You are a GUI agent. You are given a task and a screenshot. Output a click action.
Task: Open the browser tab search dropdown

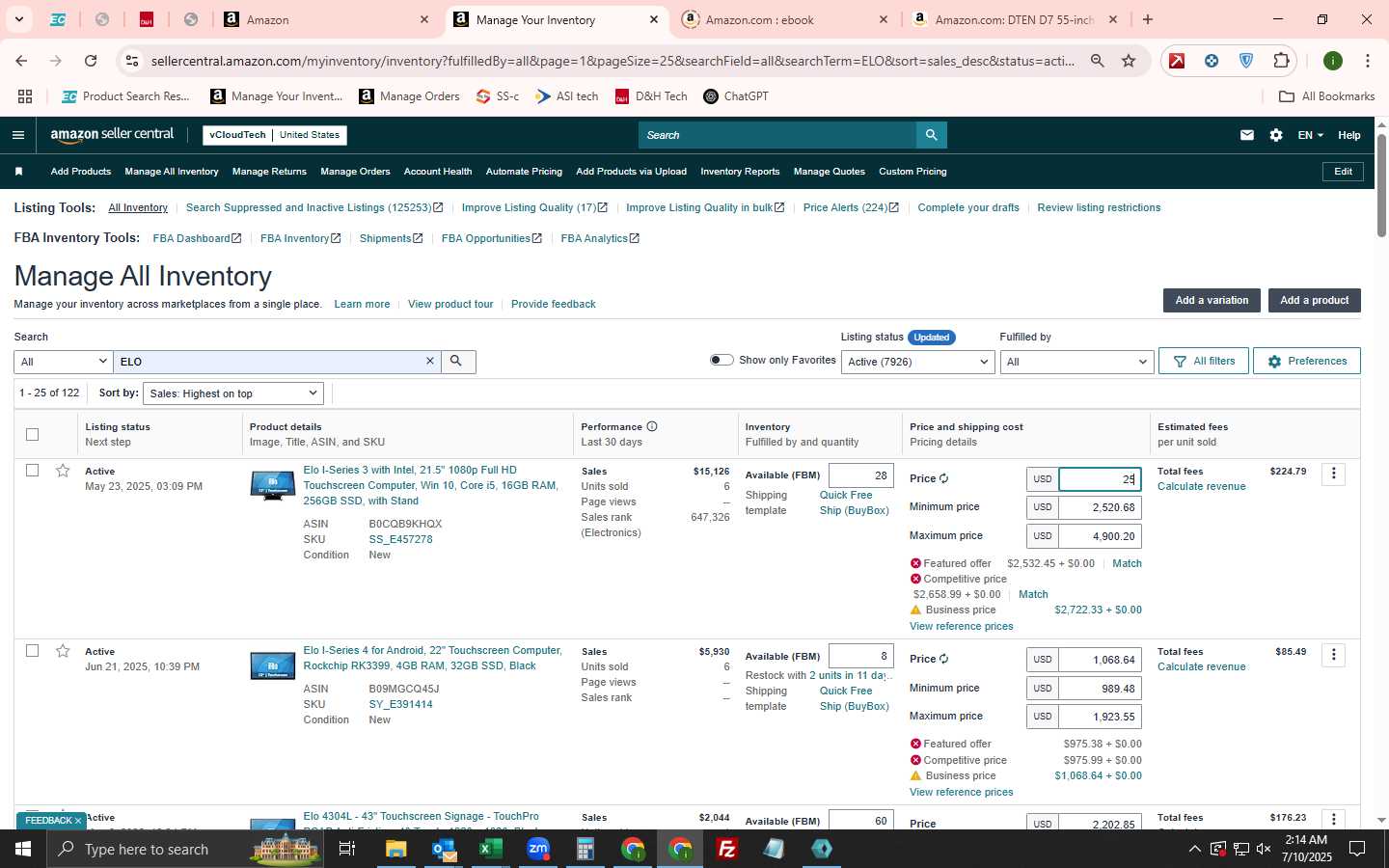click(18, 19)
